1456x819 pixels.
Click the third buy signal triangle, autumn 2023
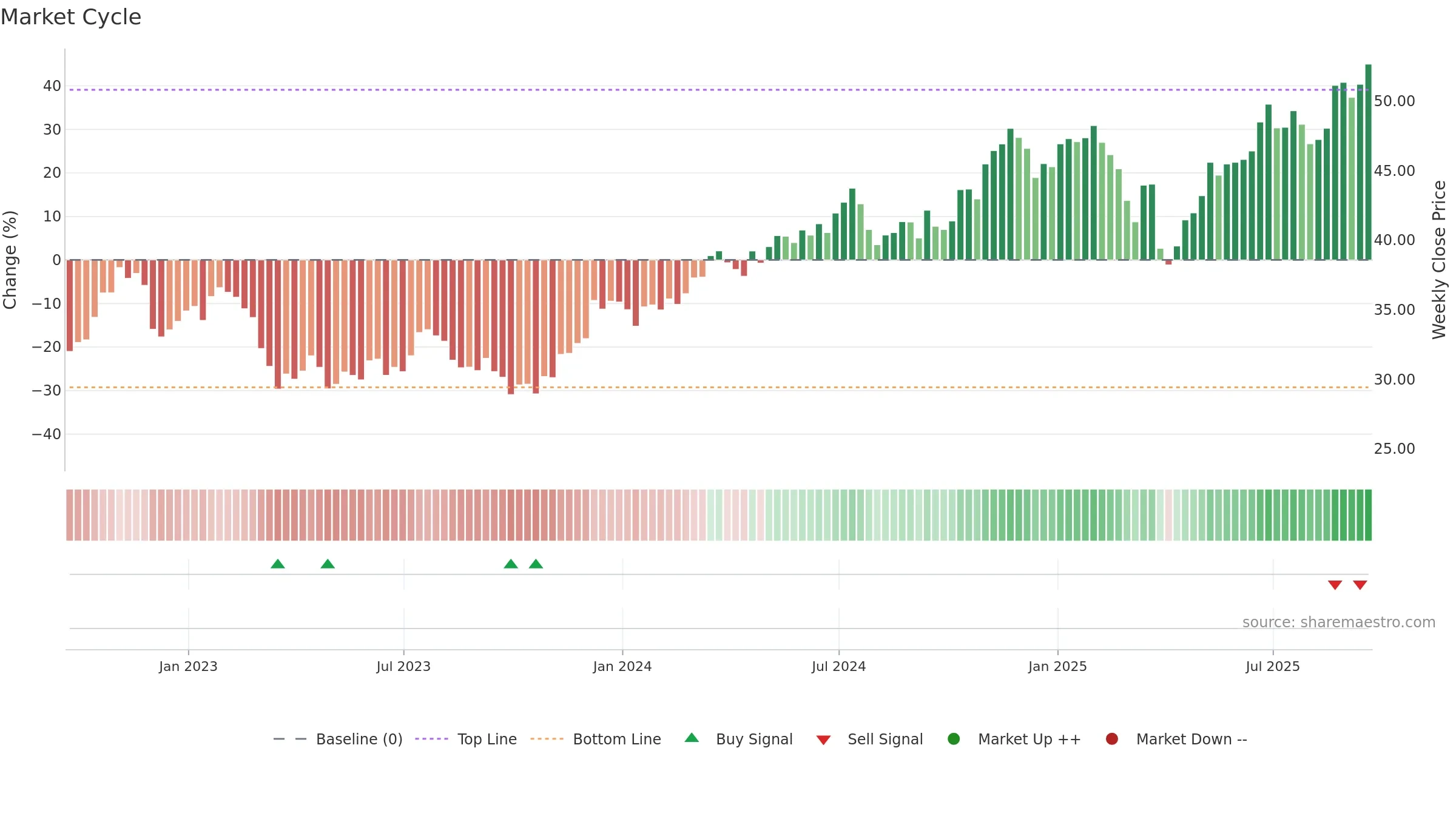click(x=511, y=564)
